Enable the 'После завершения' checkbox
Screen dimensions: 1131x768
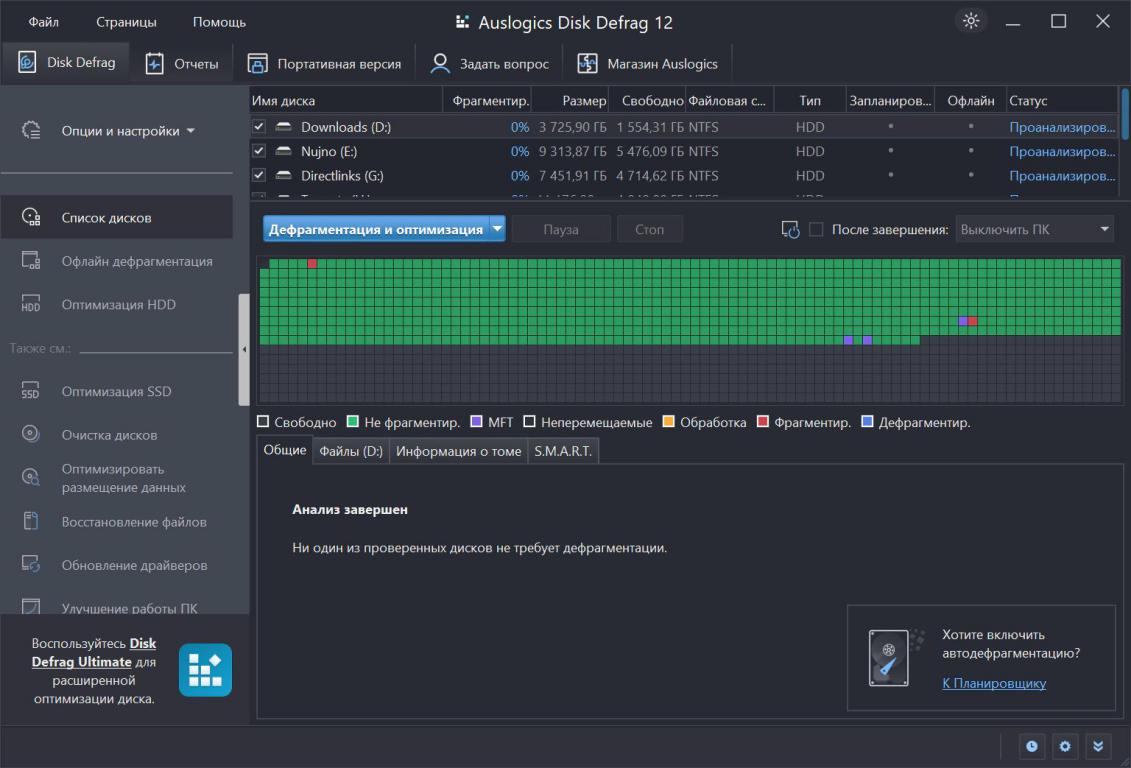click(x=816, y=229)
